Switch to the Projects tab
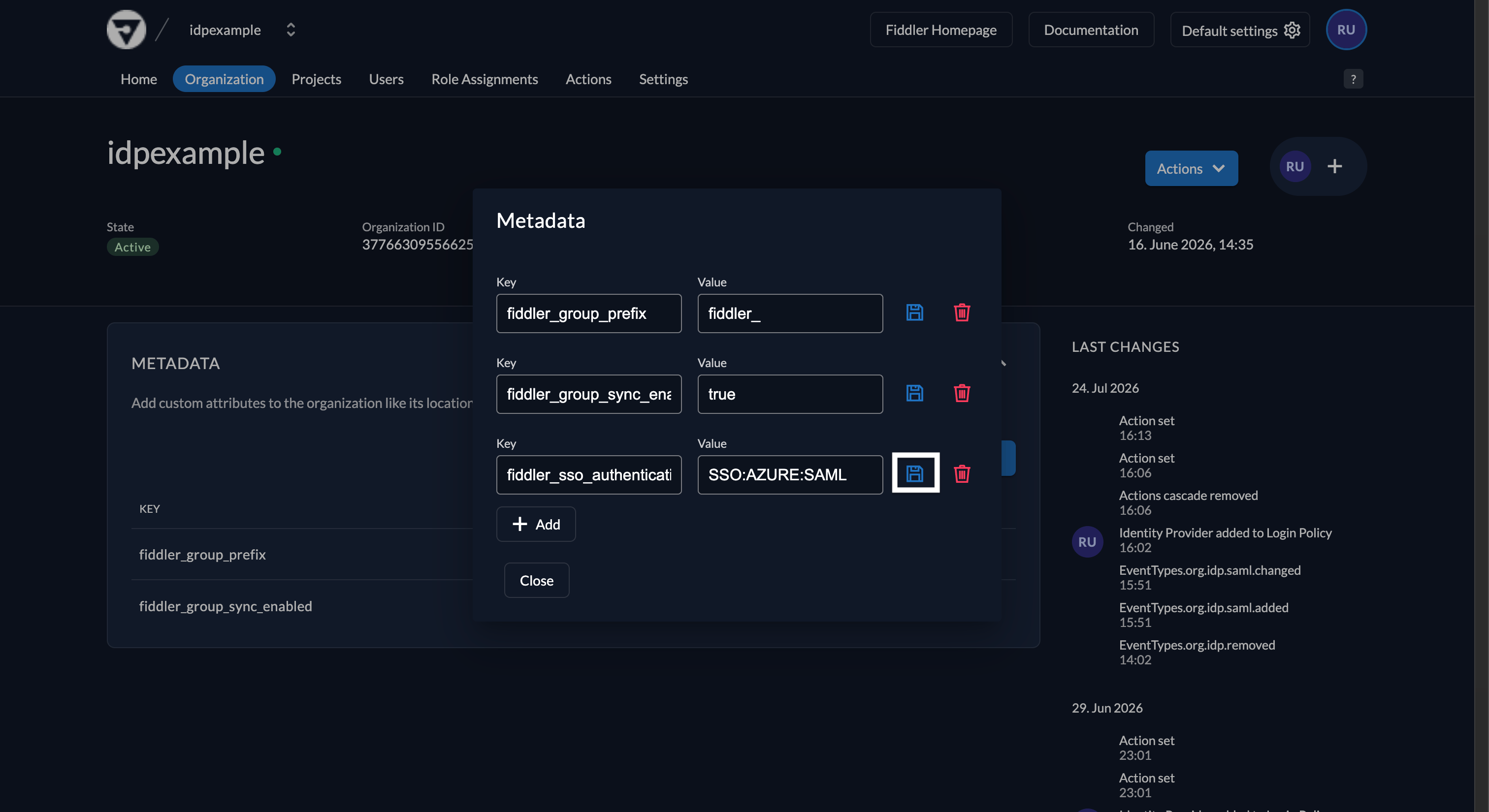Viewport: 1489px width, 812px height. click(x=316, y=79)
